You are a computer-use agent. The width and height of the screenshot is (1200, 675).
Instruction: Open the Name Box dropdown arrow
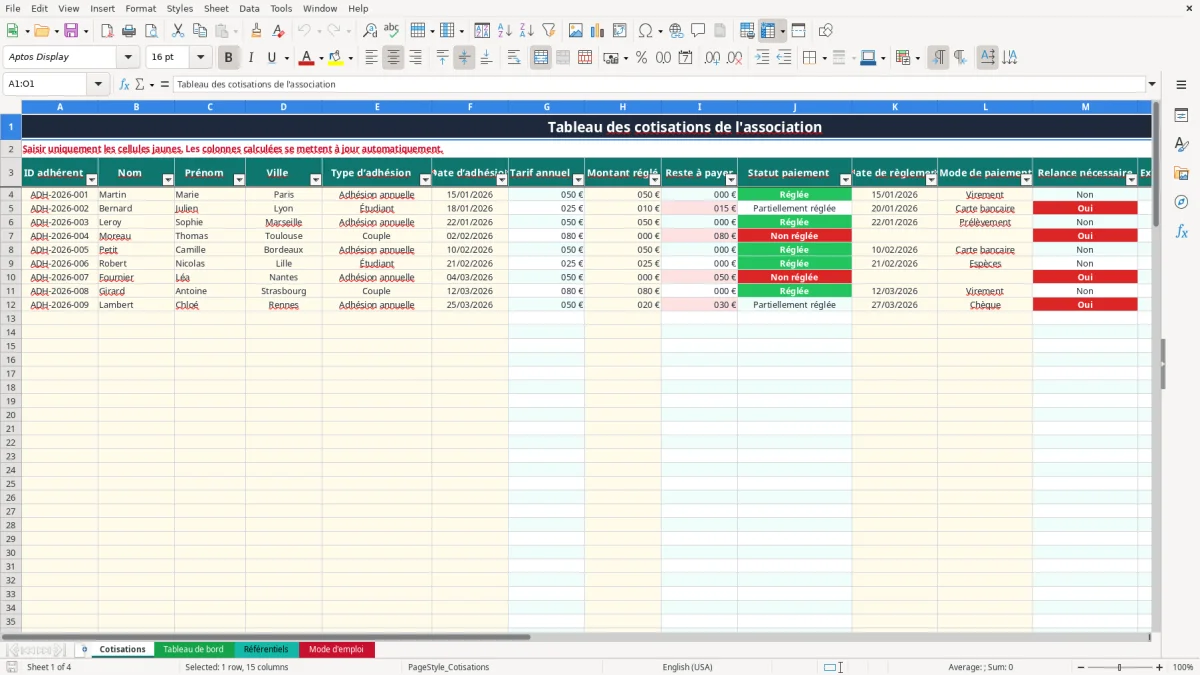point(99,84)
